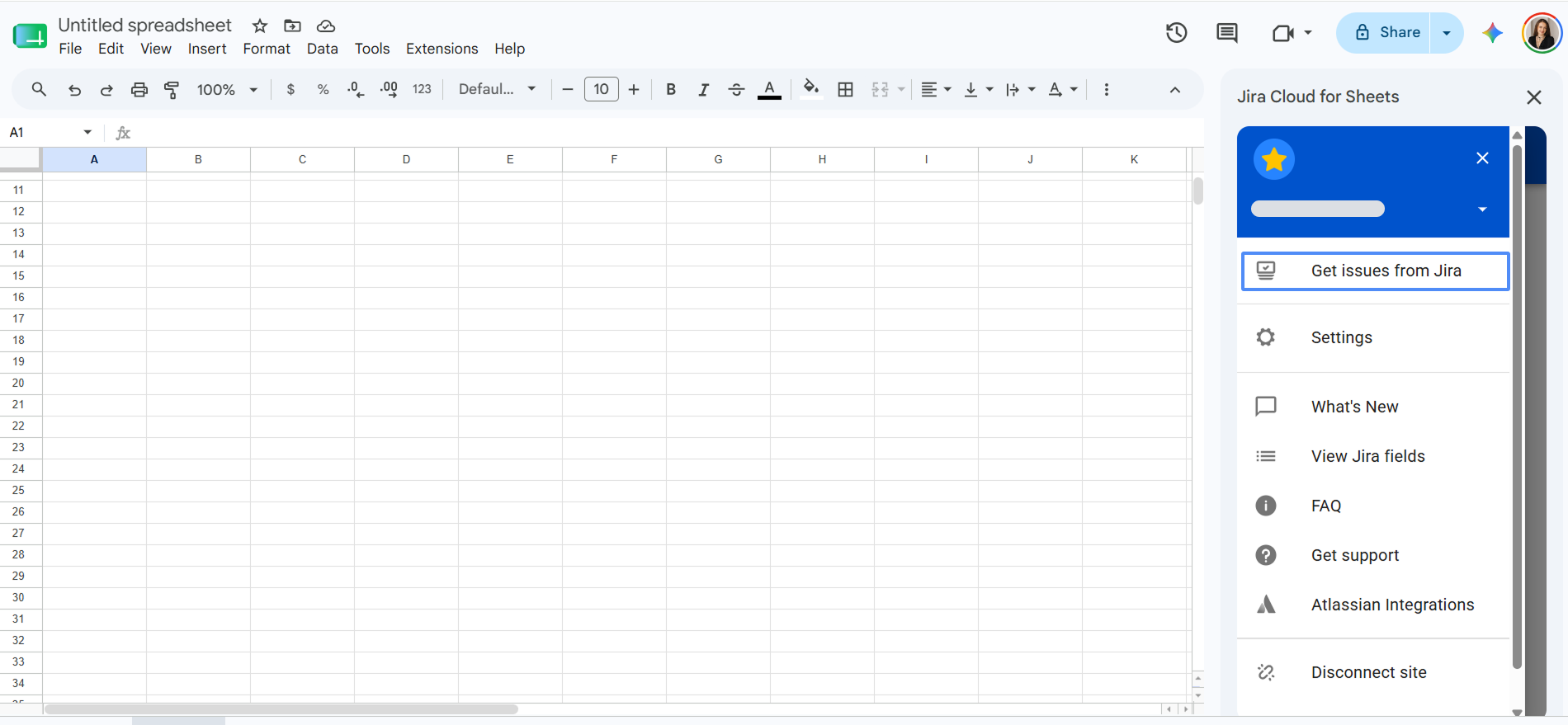Redo the last action
Viewport: 1568px width, 725px height.
coord(106,90)
